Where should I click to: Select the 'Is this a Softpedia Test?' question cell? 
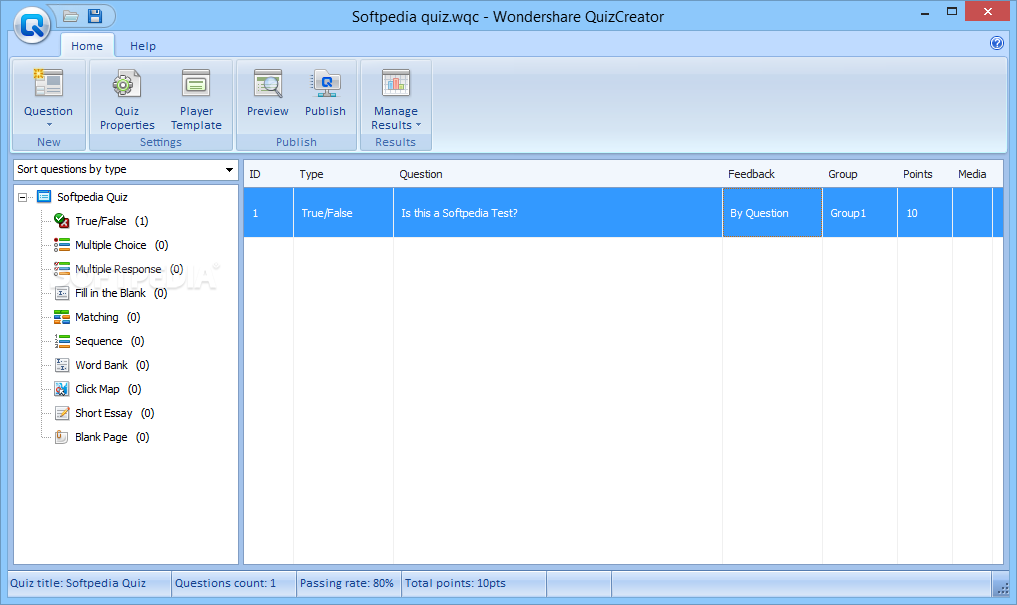point(558,213)
